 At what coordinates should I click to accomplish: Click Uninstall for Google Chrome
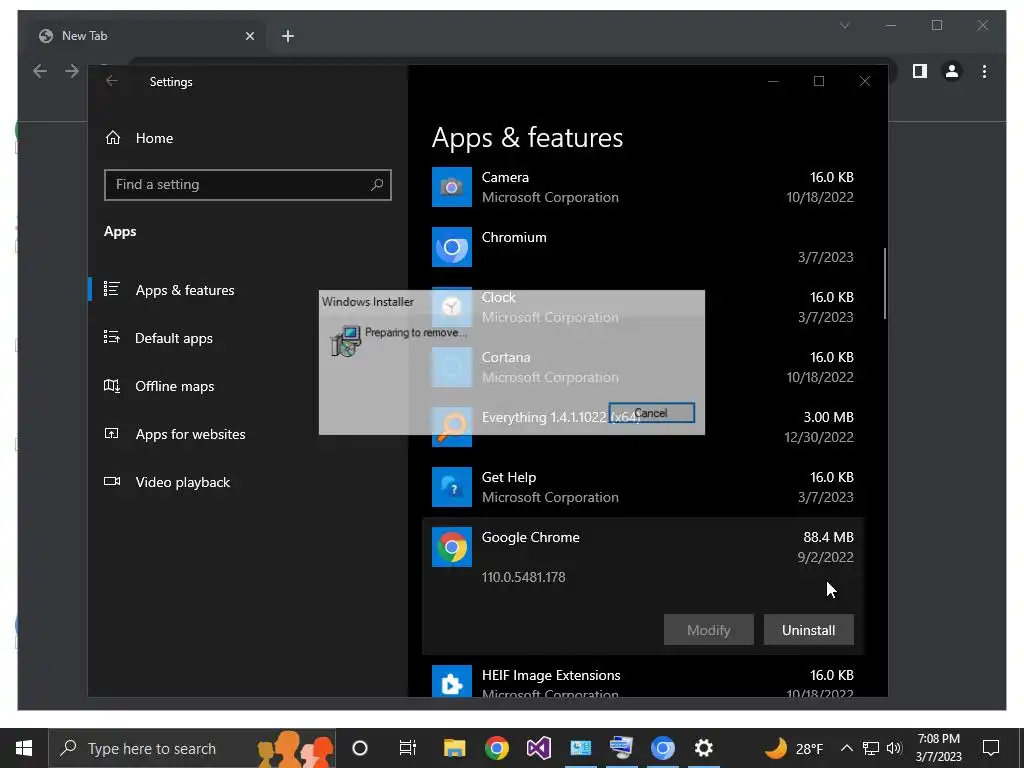pyautogui.click(x=808, y=630)
